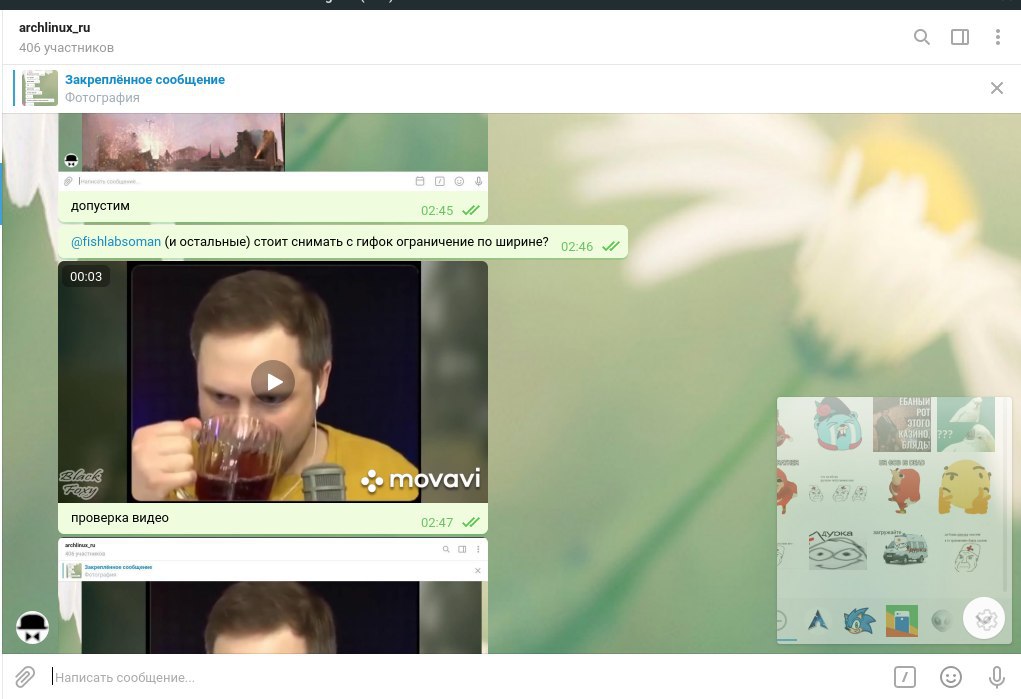Viewport: 1021px width, 699px height.
Task: Show the 406 участников member list
Action: (66, 48)
